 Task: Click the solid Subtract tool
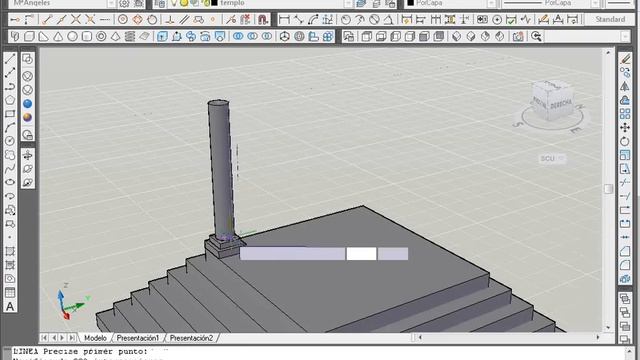253,37
